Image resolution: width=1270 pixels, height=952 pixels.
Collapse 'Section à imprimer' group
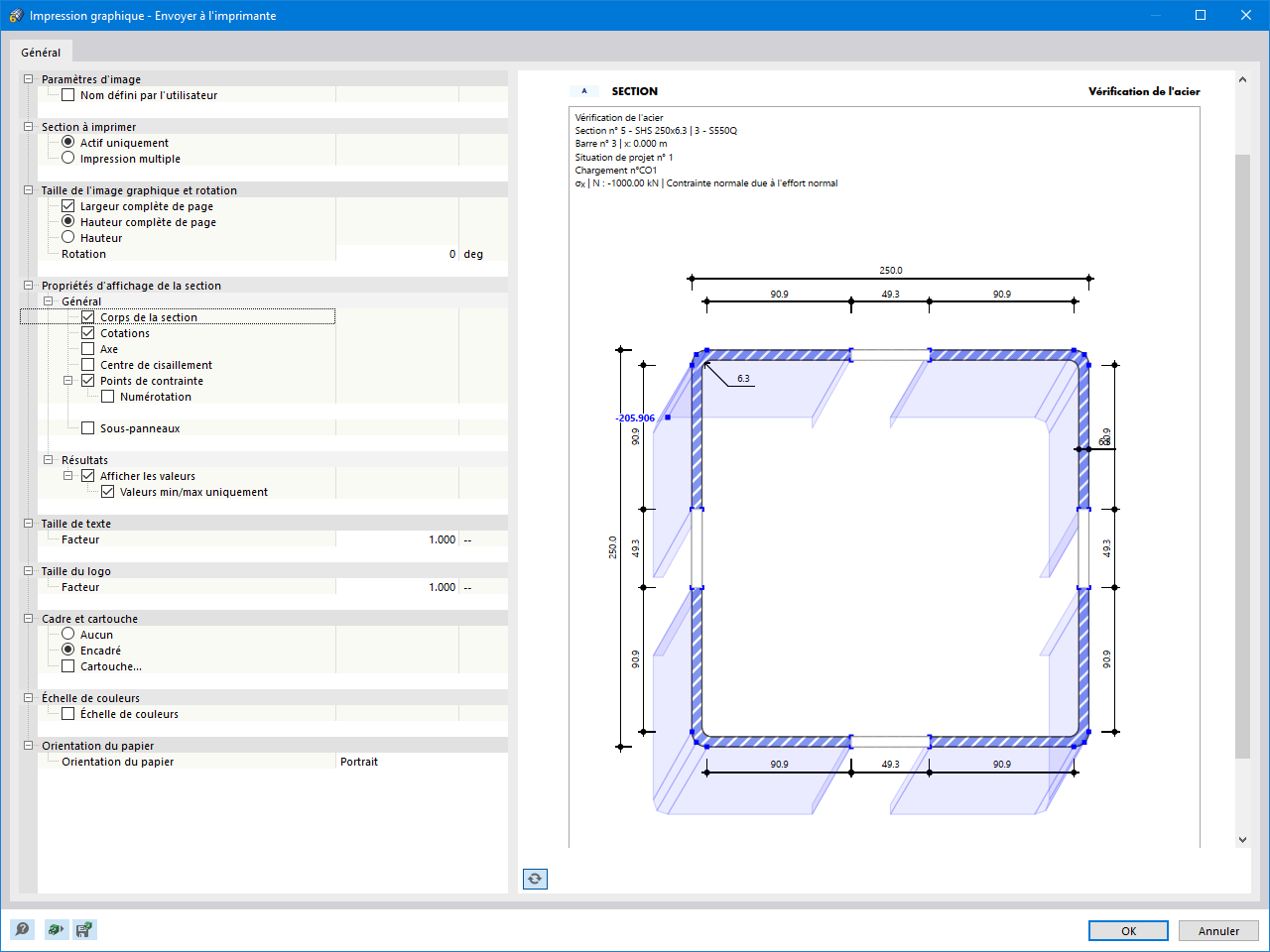28,127
